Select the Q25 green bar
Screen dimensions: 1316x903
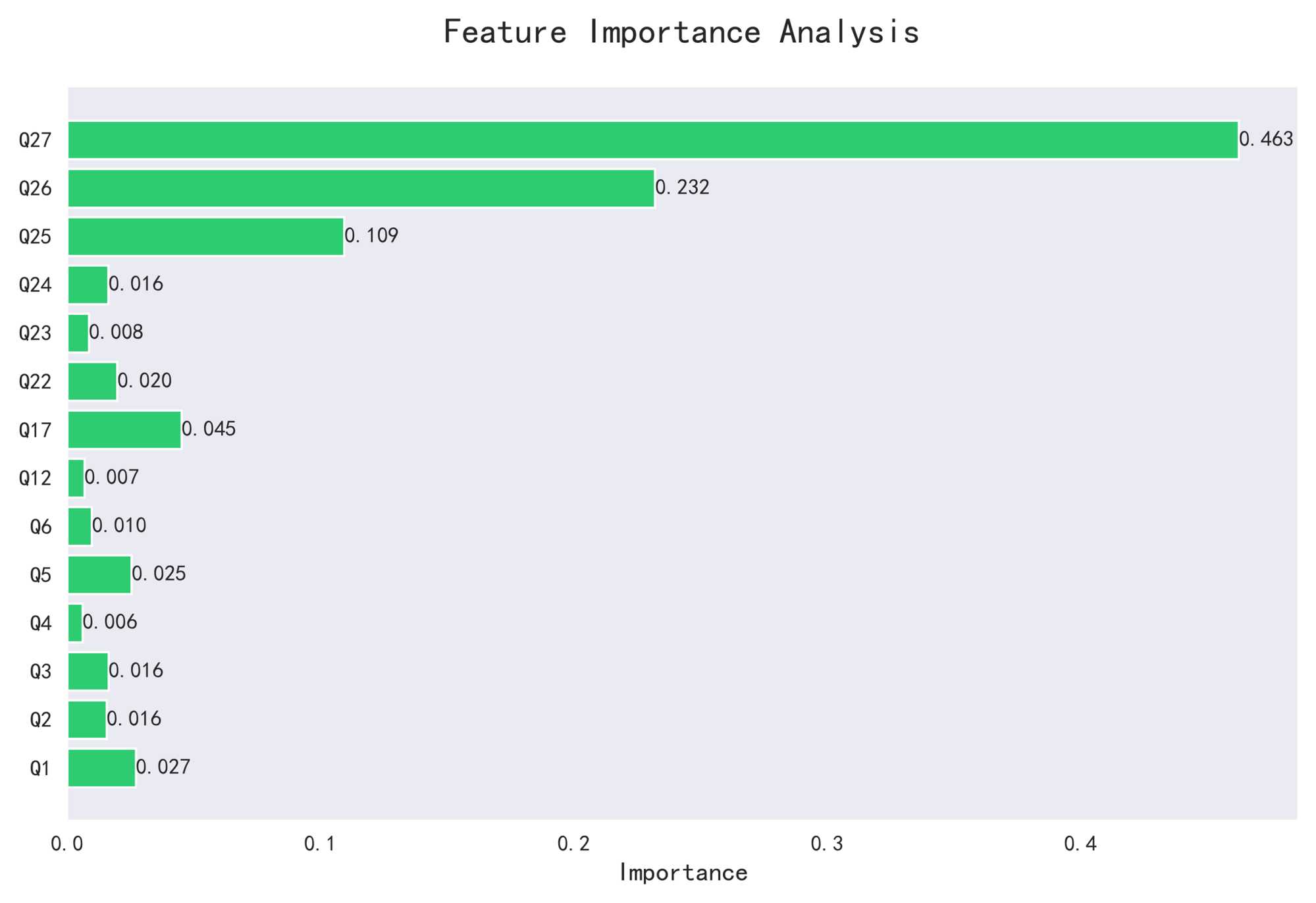coord(205,236)
